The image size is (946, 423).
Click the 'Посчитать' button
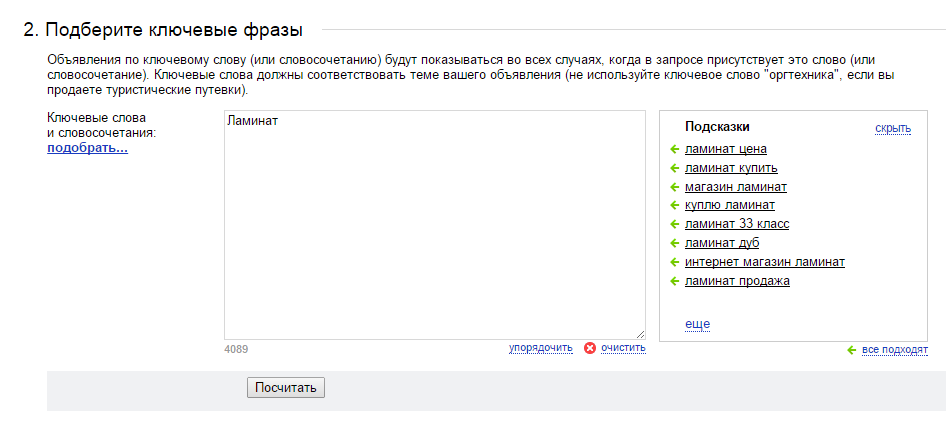[286, 387]
